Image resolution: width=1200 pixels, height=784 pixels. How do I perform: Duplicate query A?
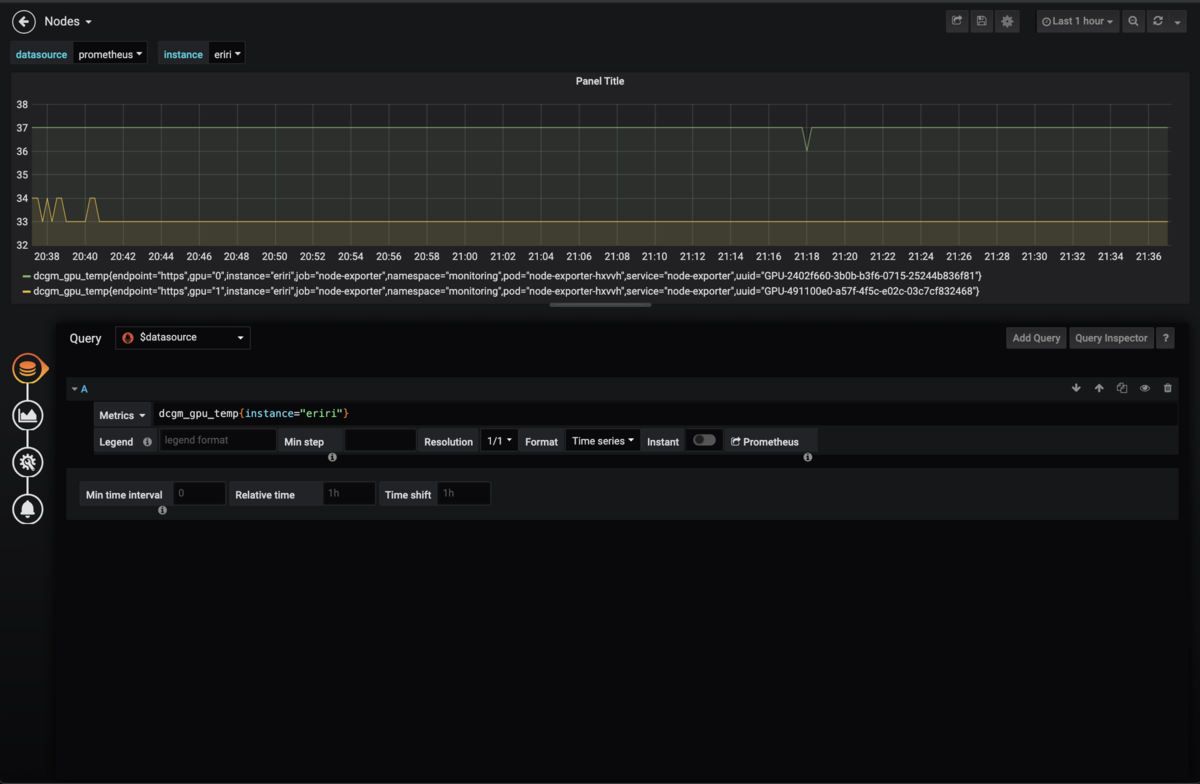coord(1122,388)
